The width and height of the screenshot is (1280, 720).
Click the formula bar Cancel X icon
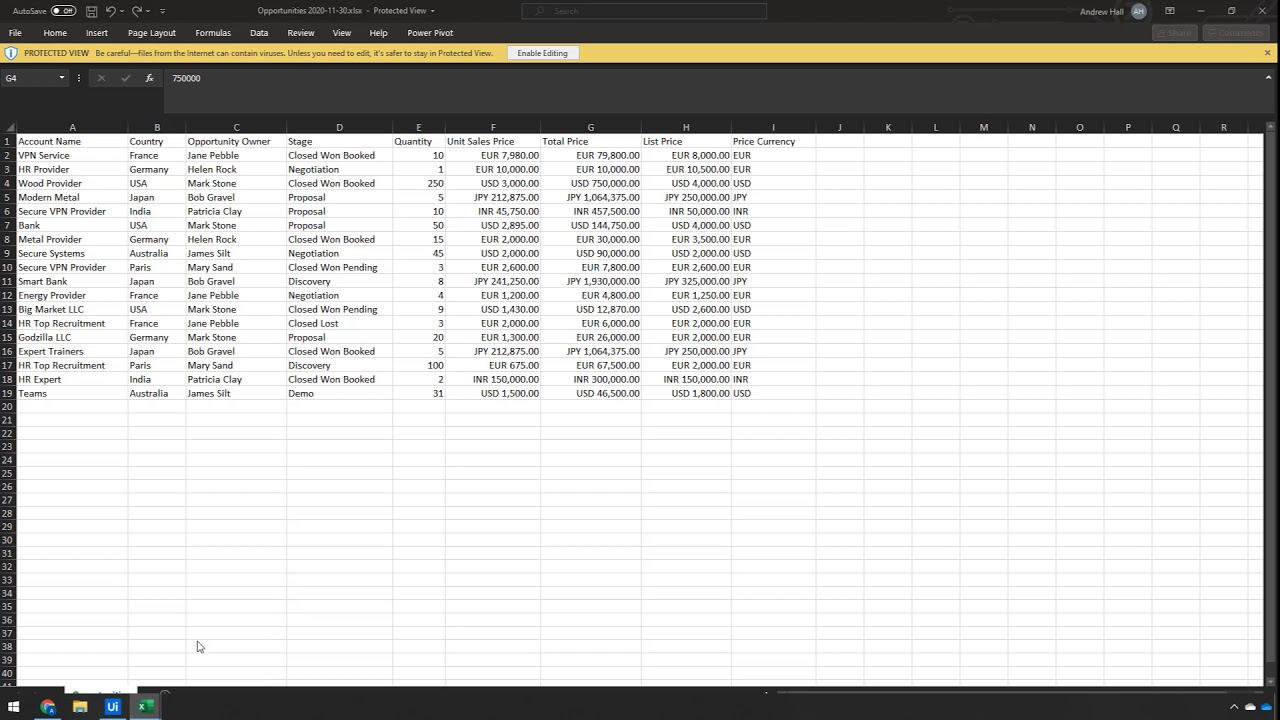point(101,78)
